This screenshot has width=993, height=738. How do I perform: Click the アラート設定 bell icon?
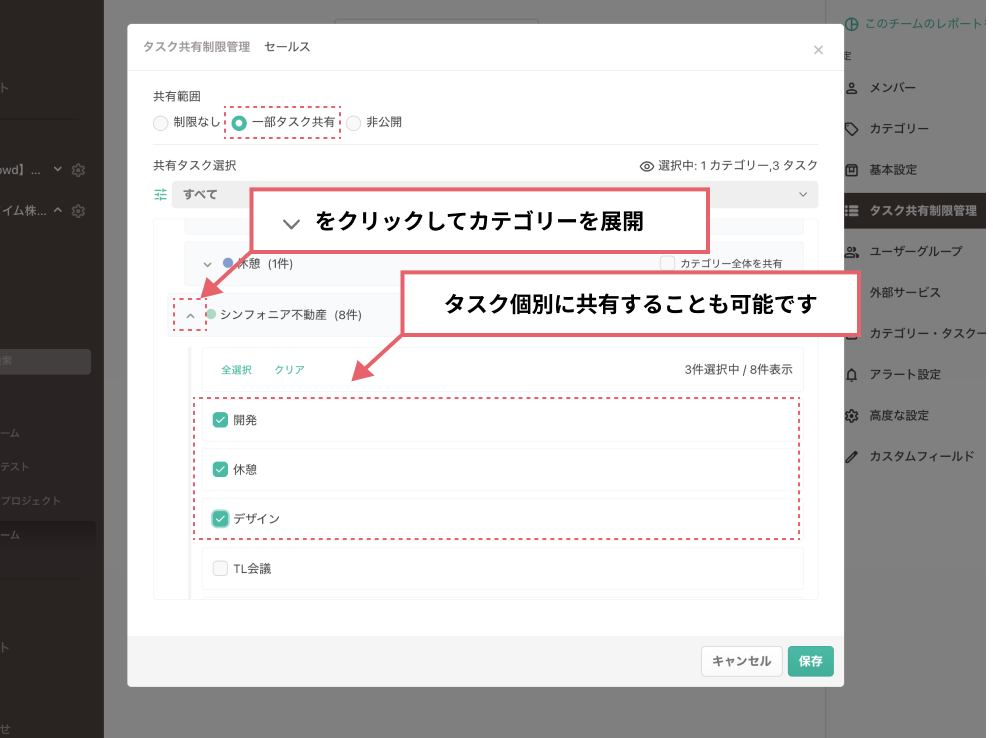tap(852, 374)
